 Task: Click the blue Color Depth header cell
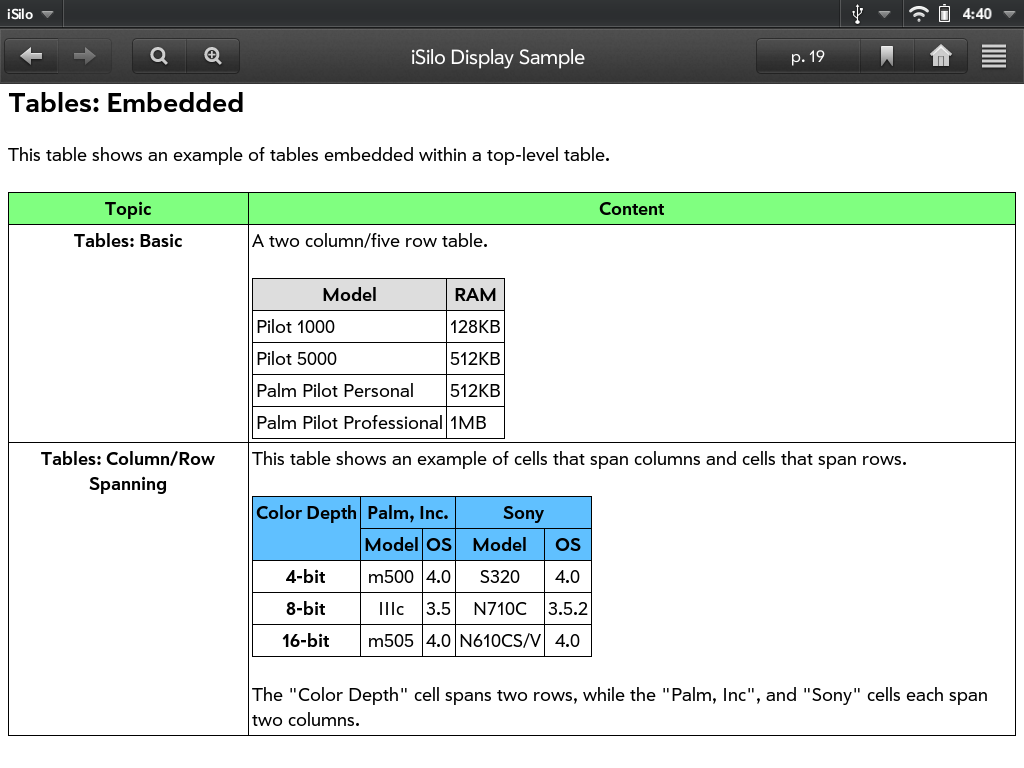306,528
